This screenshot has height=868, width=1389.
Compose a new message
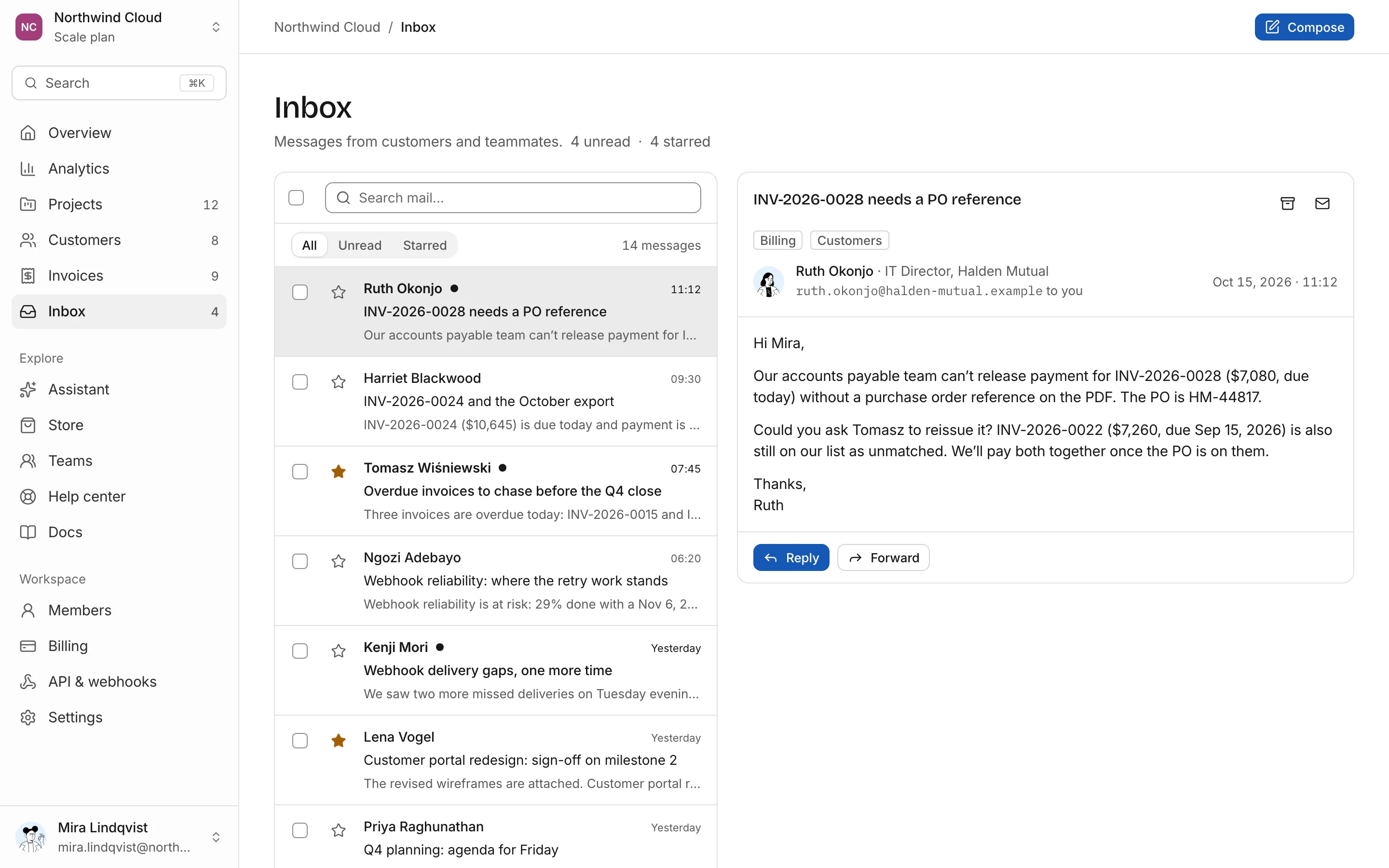1304,27
